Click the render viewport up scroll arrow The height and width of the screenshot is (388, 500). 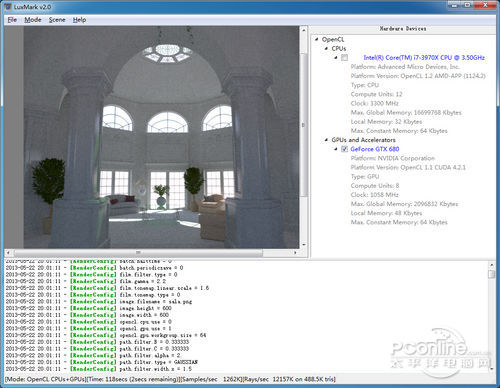[x=304, y=30]
